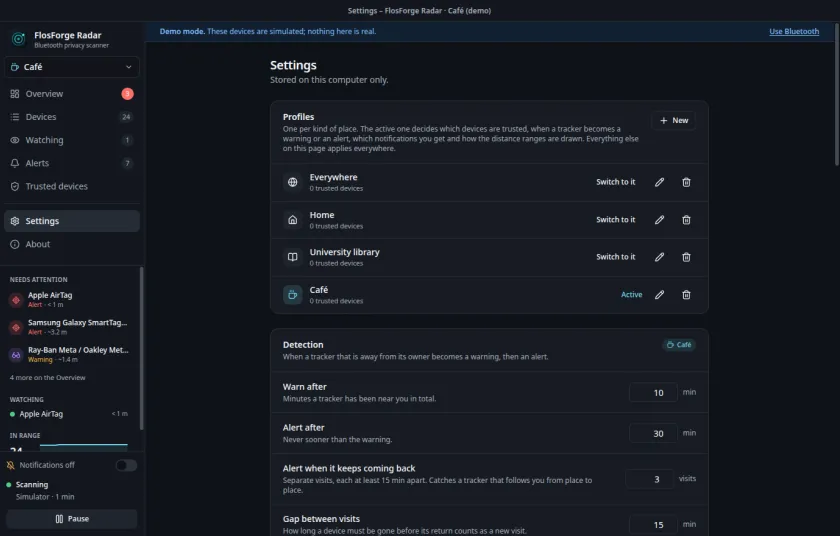The height and width of the screenshot is (536, 840).
Task: Click the FlosForge Radar logo icon
Action: (x=19, y=39)
